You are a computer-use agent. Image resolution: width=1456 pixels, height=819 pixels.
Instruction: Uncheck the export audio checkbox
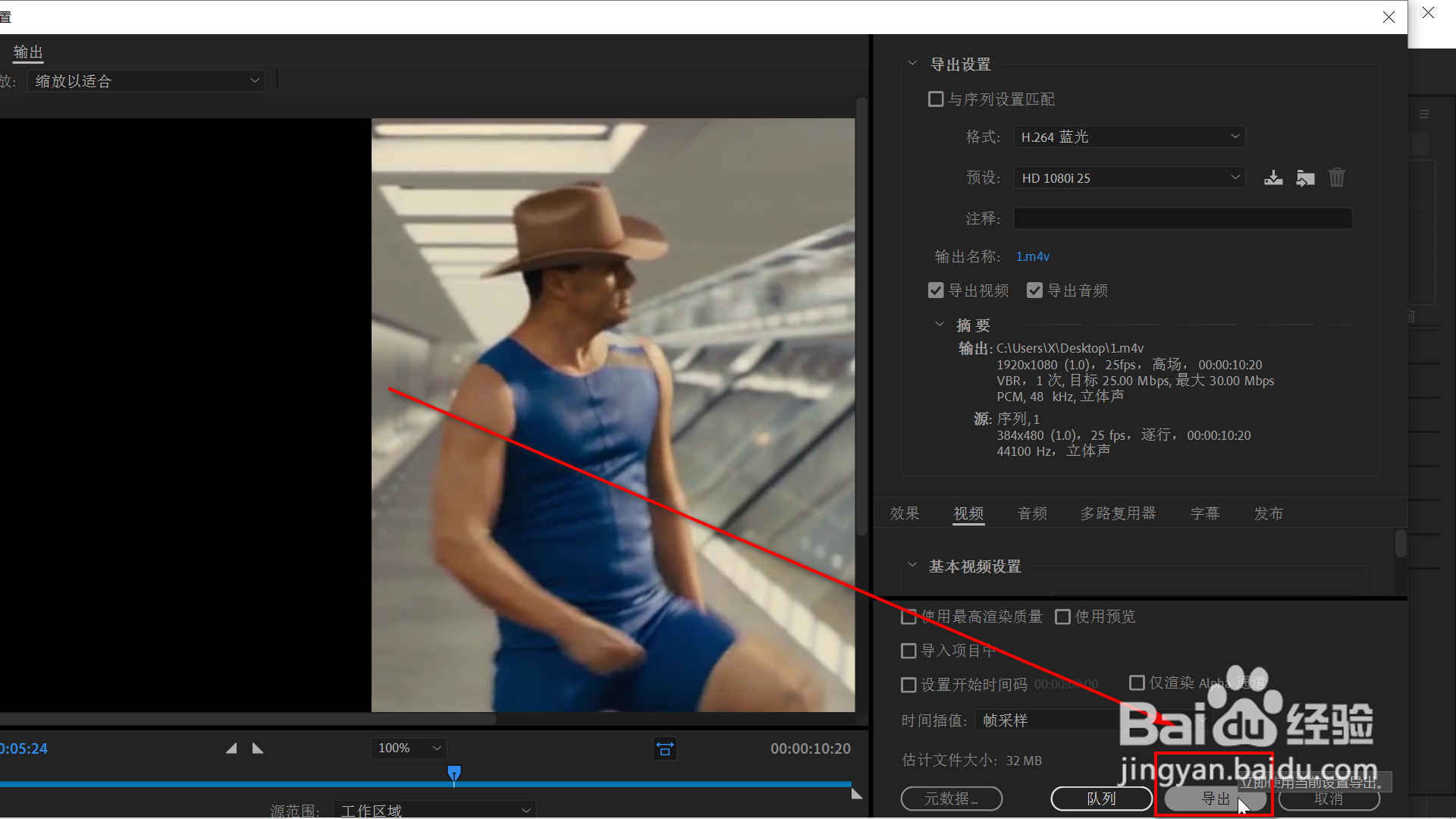[1034, 290]
